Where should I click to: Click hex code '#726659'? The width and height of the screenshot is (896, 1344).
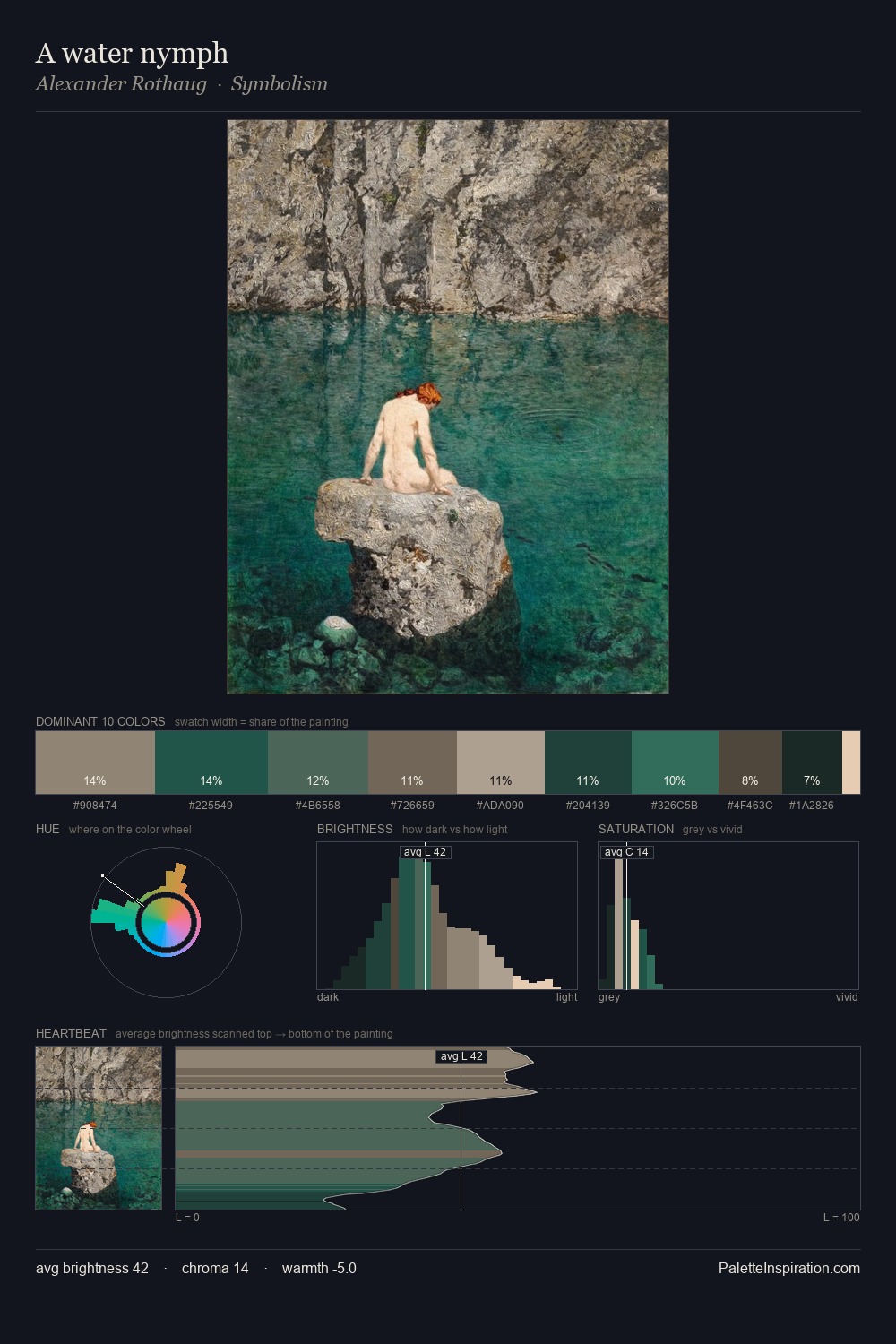coord(412,806)
